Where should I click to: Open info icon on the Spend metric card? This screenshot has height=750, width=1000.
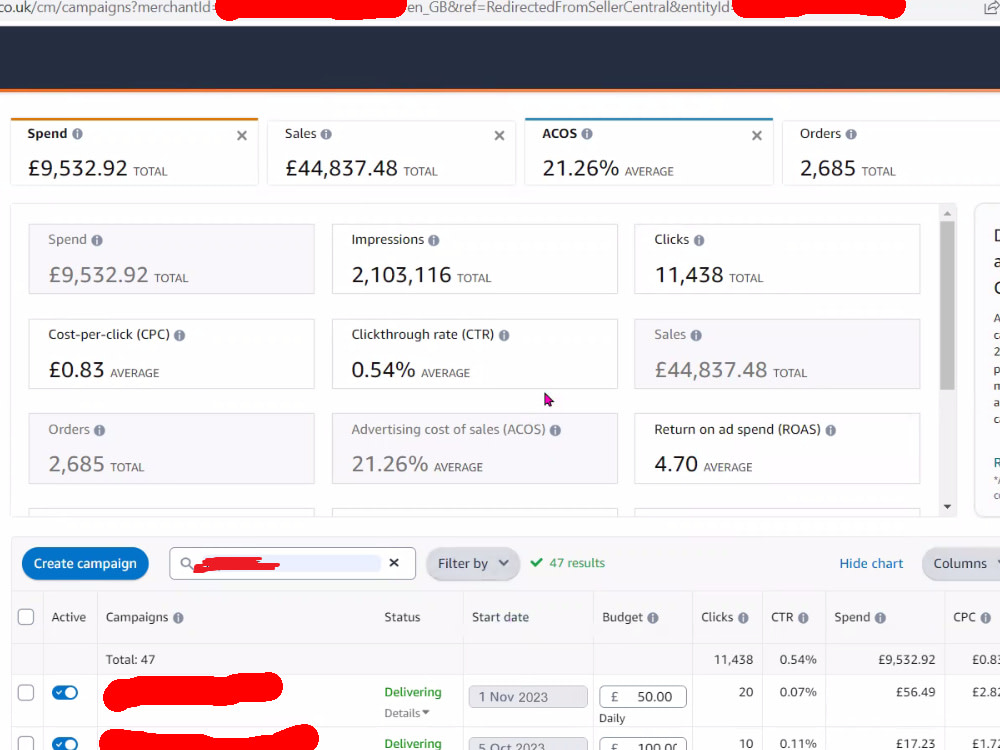click(x=97, y=240)
